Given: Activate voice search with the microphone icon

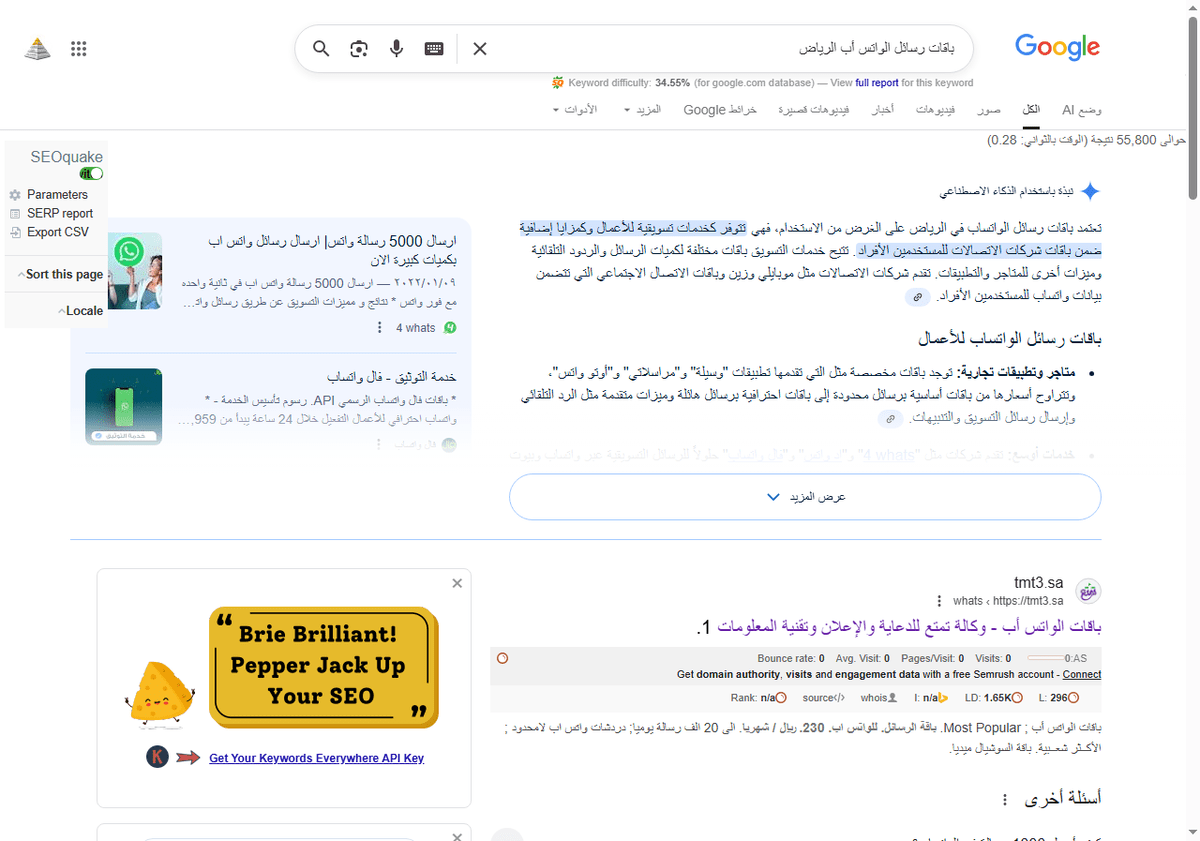Looking at the screenshot, I should 396,48.
